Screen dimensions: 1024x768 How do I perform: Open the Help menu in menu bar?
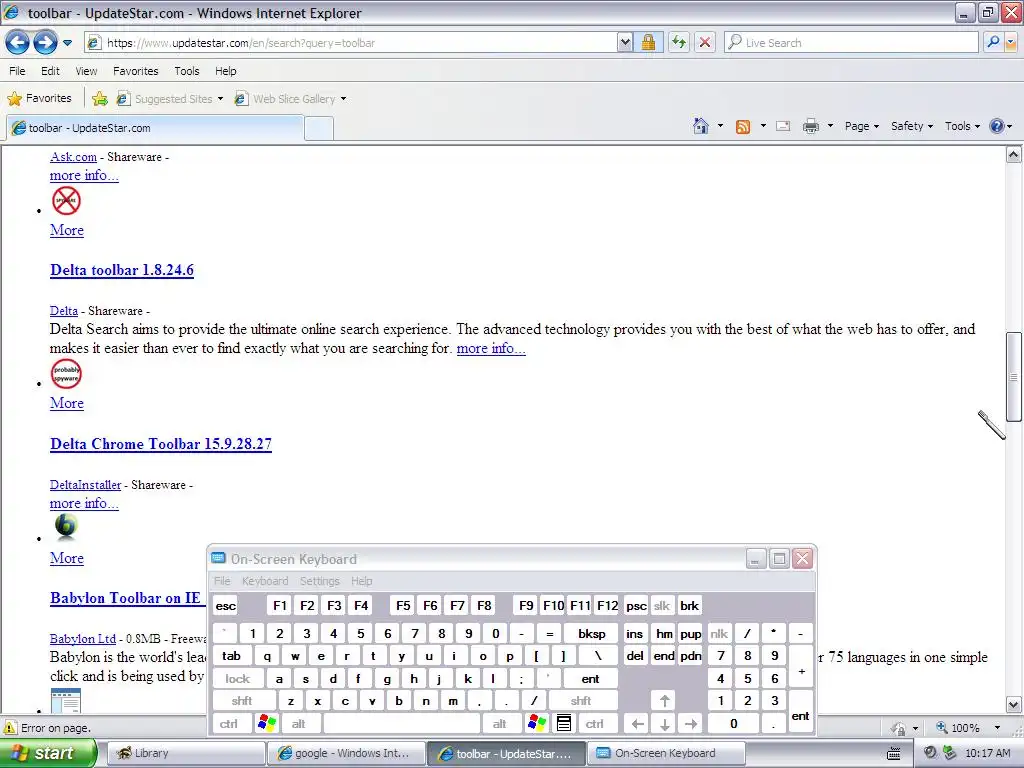coord(226,71)
